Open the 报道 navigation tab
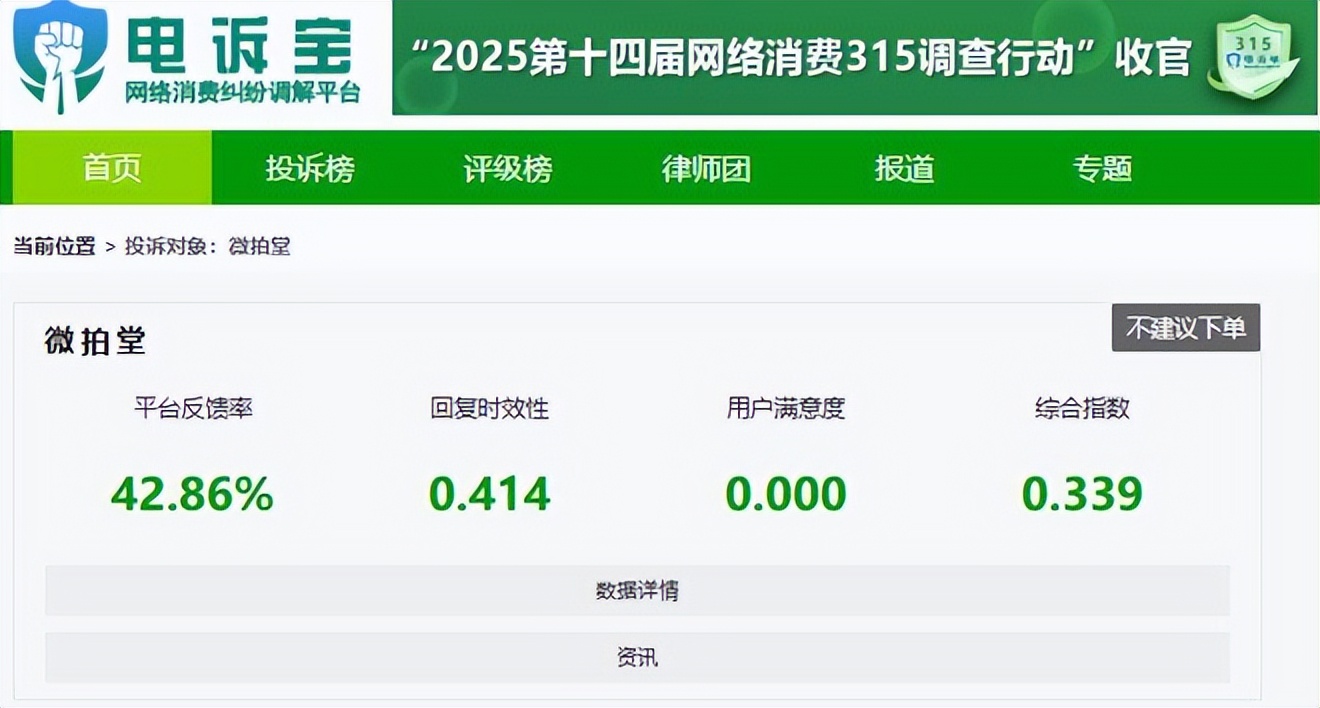1320x708 pixels. (904, 168)
